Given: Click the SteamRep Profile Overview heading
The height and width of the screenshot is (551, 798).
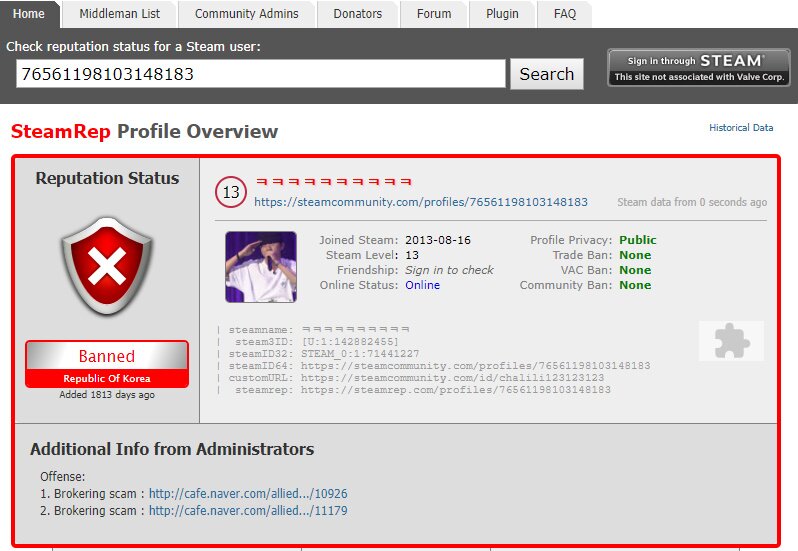Looking at the screenshot, I should [145, 131].
